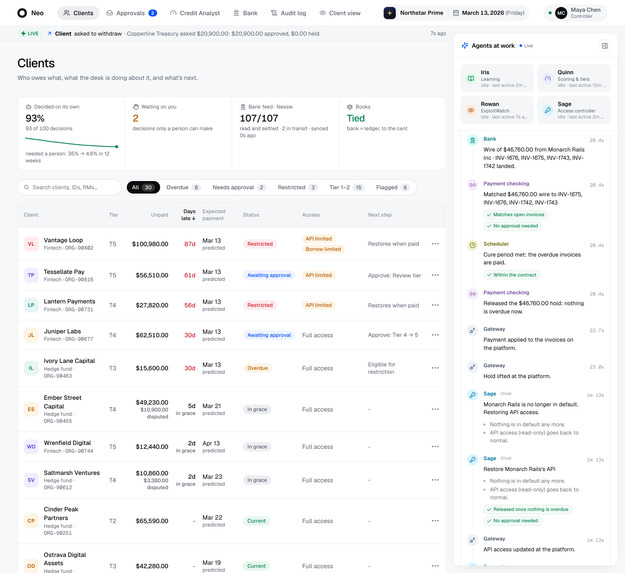Filter by Restricted 3
The height and width of the screenshot is (573, 625).
pos(297,187)
